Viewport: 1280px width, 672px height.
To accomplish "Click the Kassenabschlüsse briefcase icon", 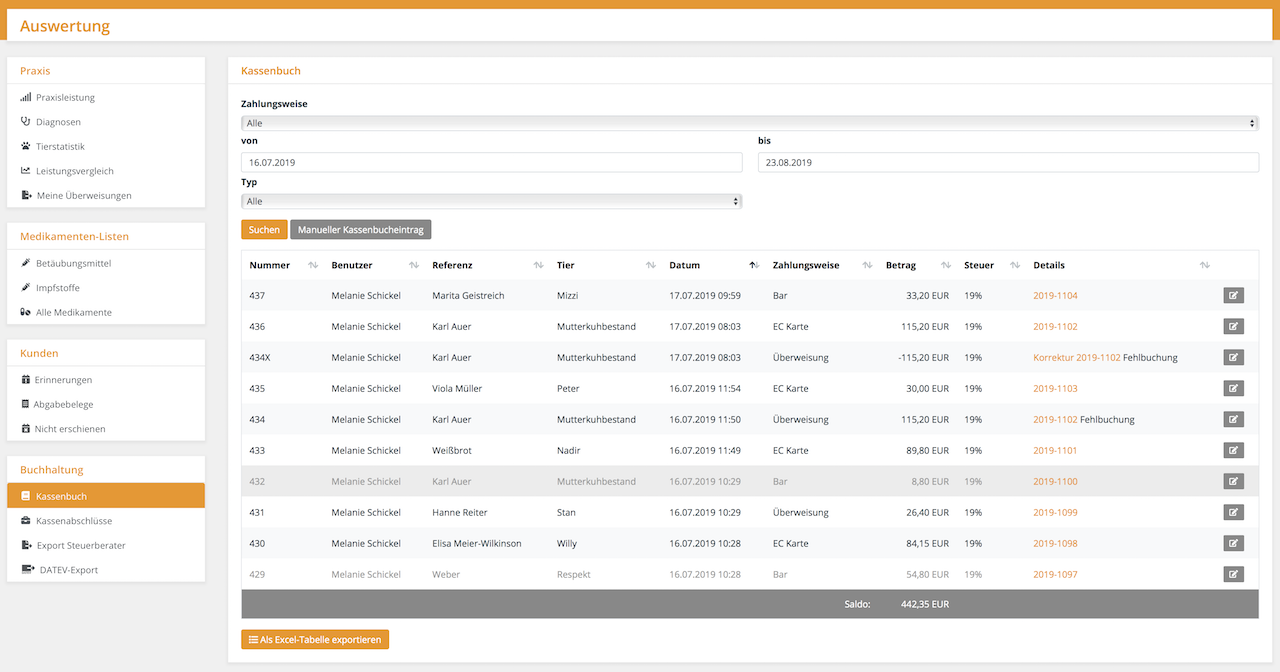I will pos(26,521).
